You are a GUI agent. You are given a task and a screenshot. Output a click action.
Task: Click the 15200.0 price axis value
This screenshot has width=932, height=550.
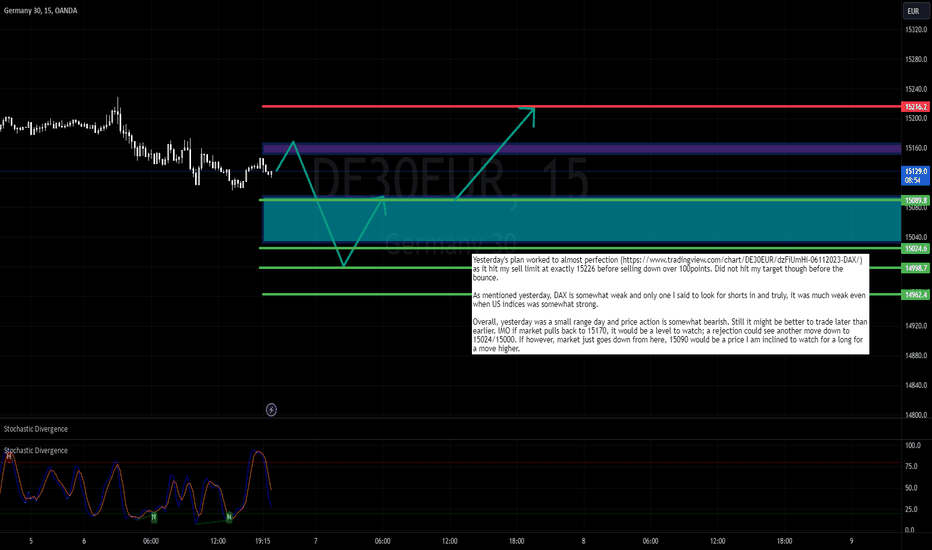click(916, 118)
